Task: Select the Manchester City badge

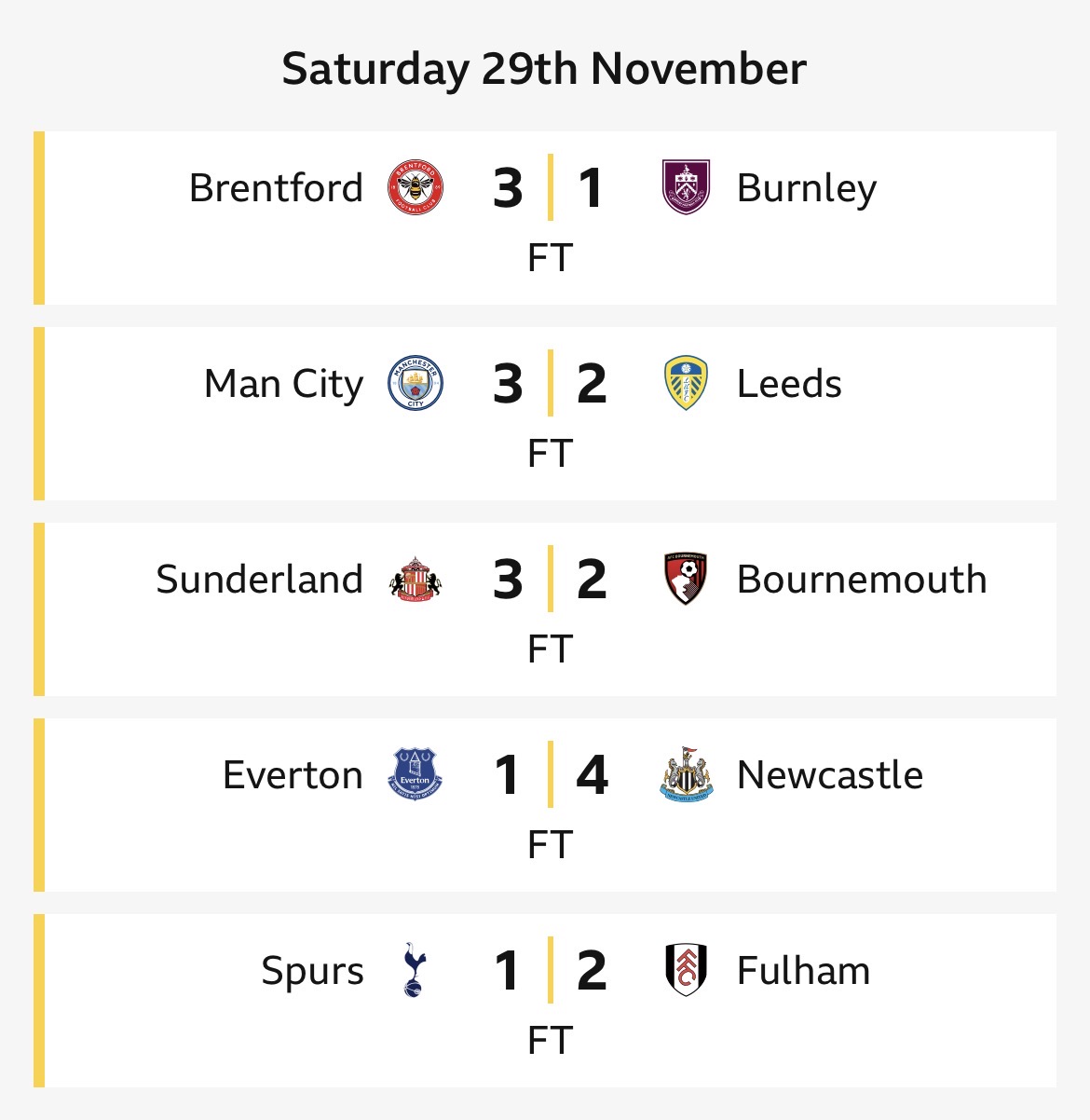Action: click(x=416, y=383)
